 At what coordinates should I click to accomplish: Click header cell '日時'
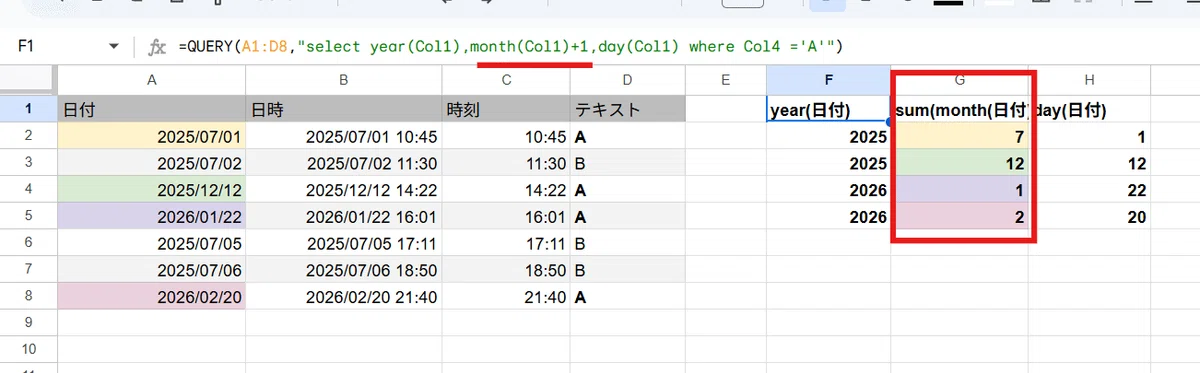click(x=343, y=109)
